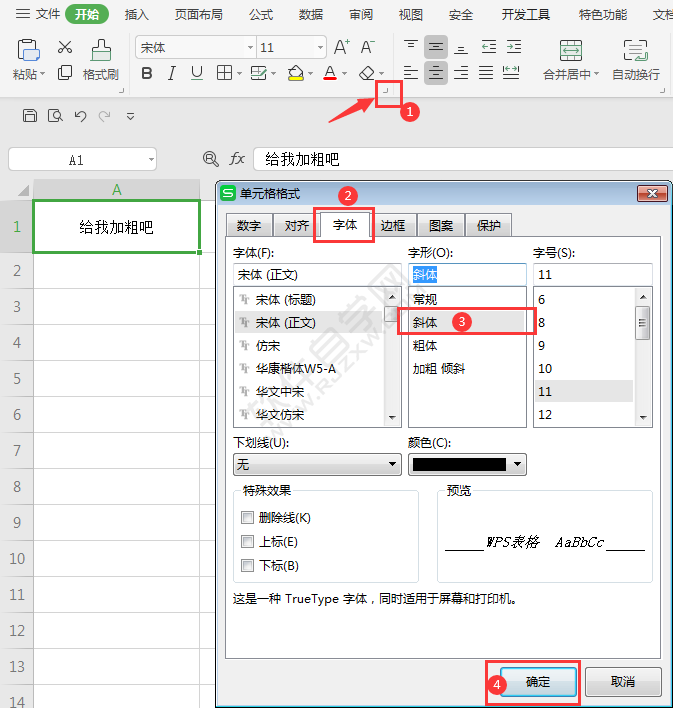This screenshot has width=673, height=708.
Task: Click the Clear format eraser icon
Action: pyautogui.click(x=367, y=73)
